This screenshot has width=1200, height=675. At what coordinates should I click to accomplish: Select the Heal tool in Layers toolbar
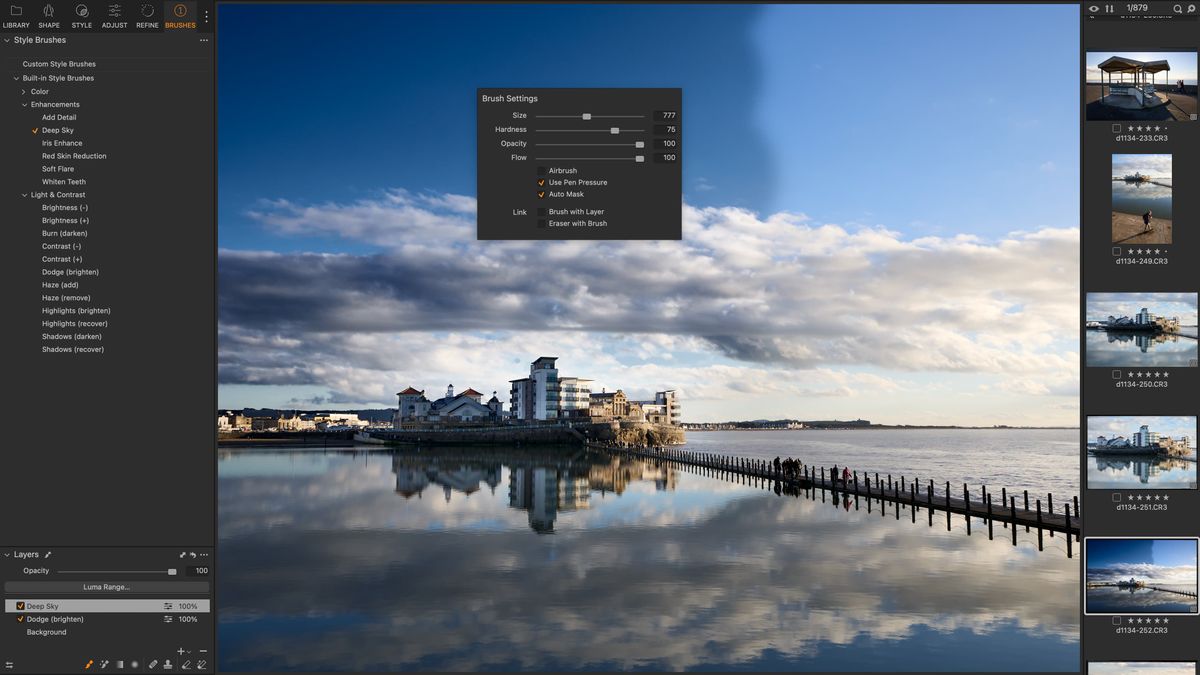(152, 663)
